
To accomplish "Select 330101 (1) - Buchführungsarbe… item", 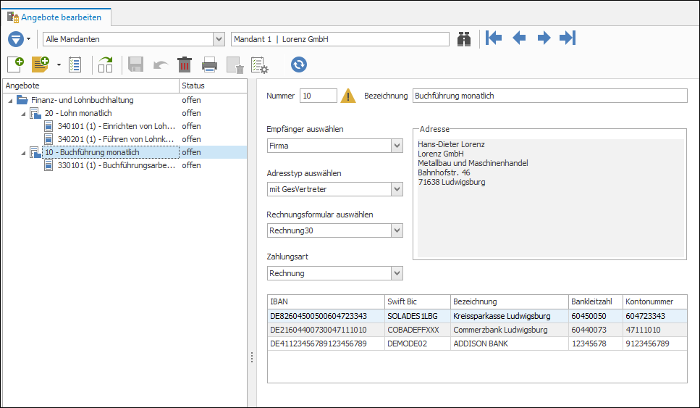I will click(117, 165).
